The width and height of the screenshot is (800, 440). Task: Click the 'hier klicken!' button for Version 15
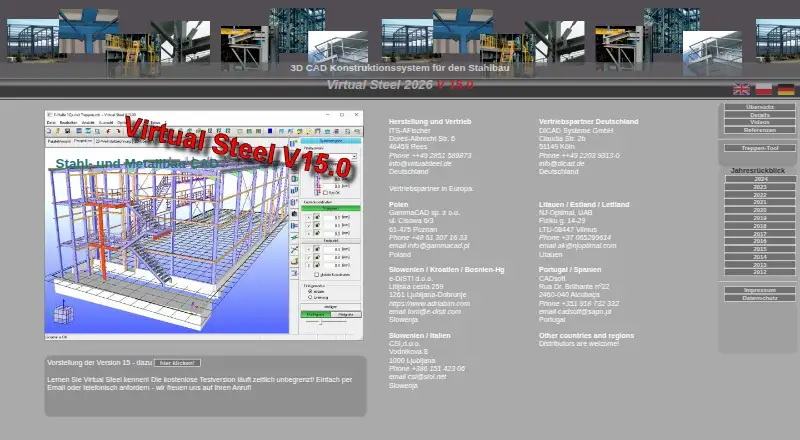(x=177, y=363)
